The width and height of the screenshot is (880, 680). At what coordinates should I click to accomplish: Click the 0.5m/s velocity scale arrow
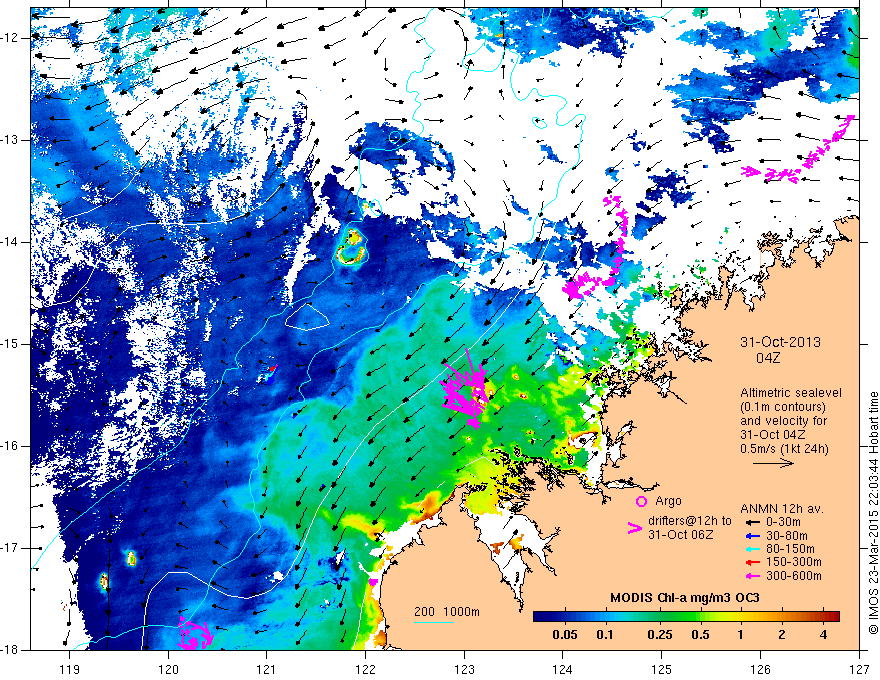pyautogui.click(x=773, y=463)
